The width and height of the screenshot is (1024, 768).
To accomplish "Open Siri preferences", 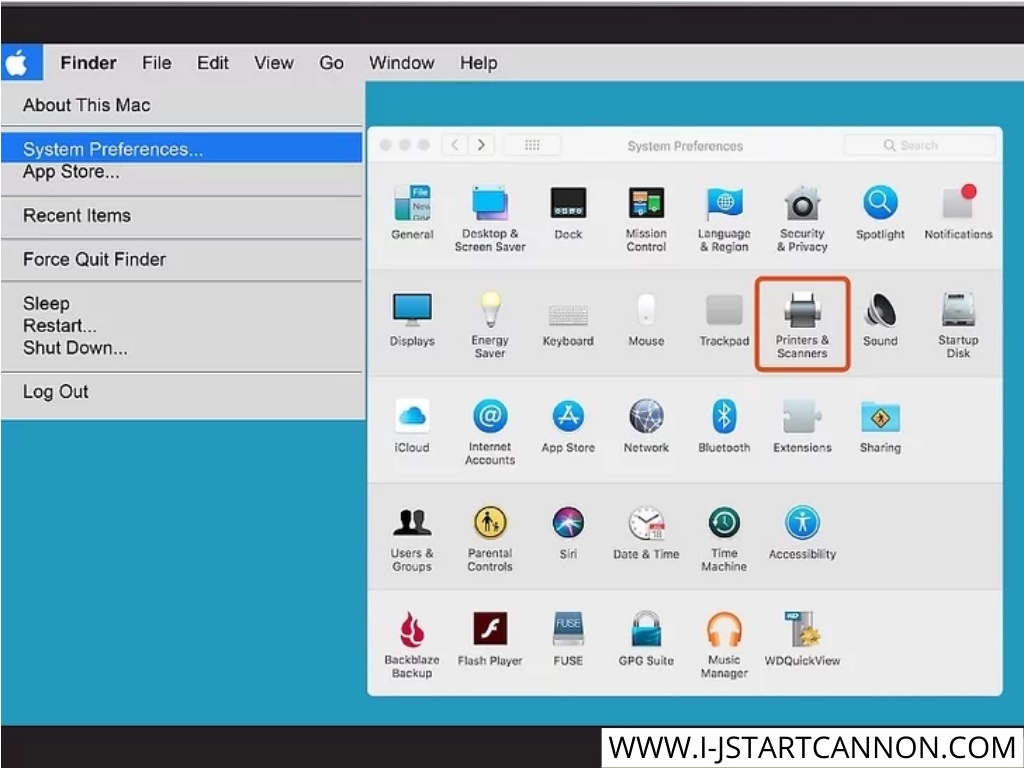I will [x=568, y=532].
